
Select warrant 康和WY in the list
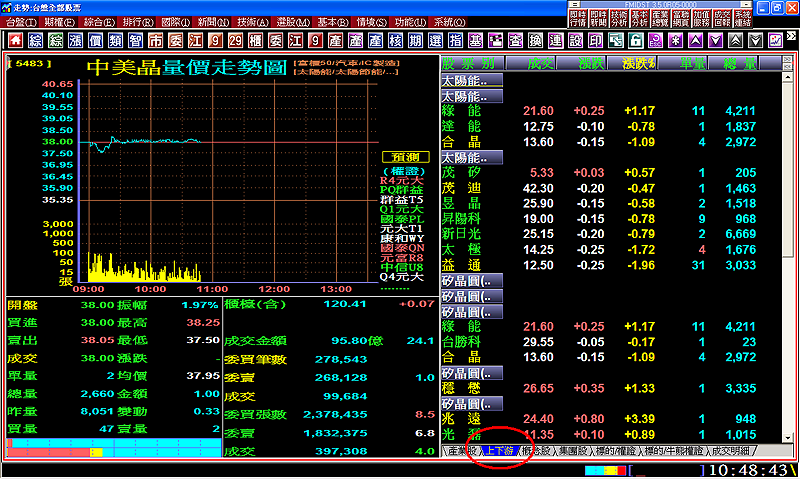402,238
